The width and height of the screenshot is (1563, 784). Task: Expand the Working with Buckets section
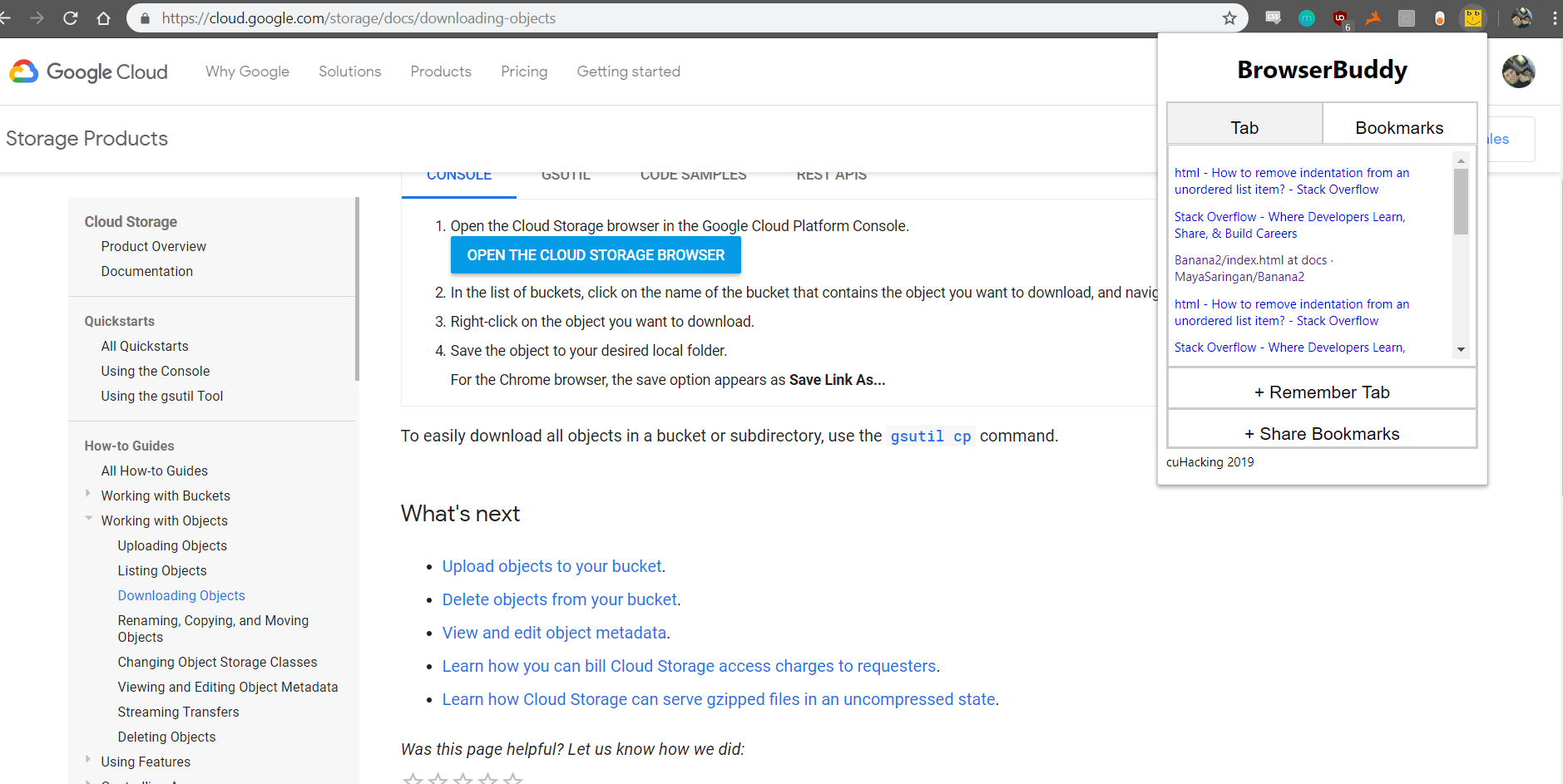(88, 493)
